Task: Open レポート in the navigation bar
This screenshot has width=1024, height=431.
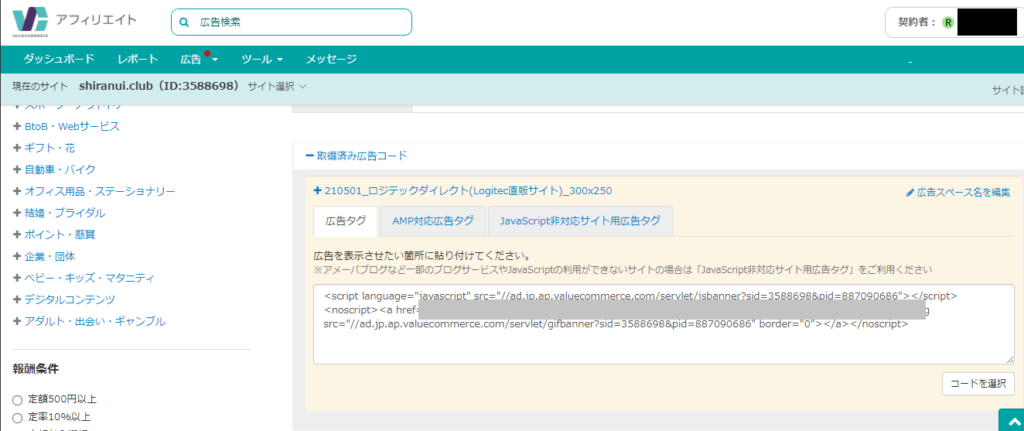Action: [x=137, y=59]
